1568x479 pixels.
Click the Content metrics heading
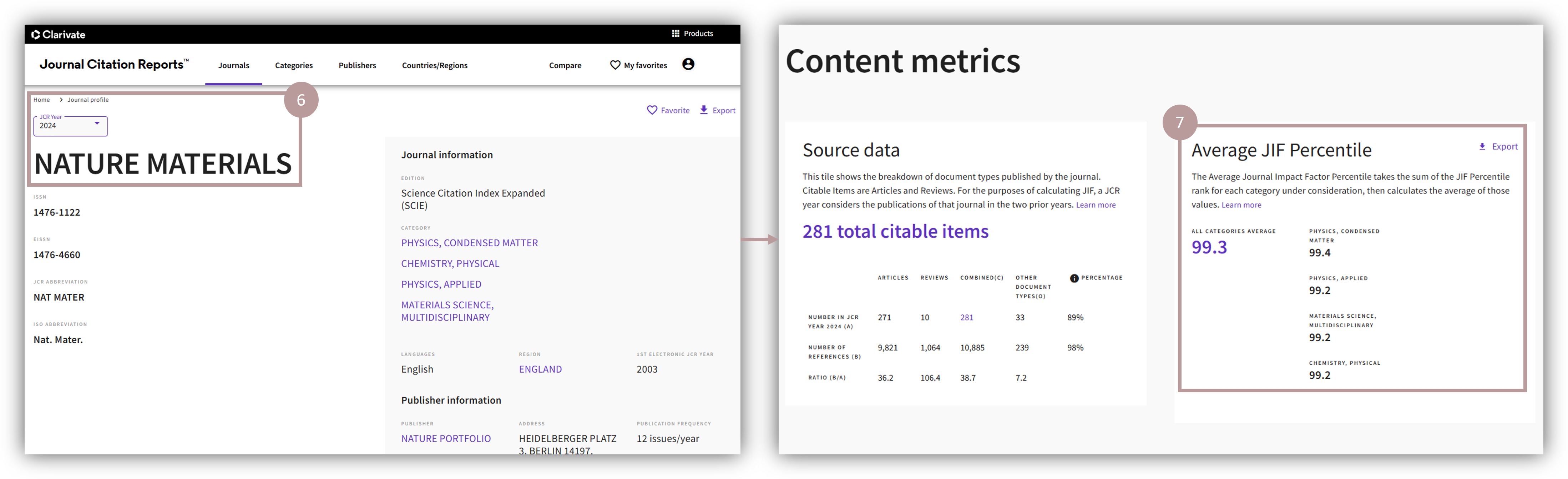click(x=903, y=61)
